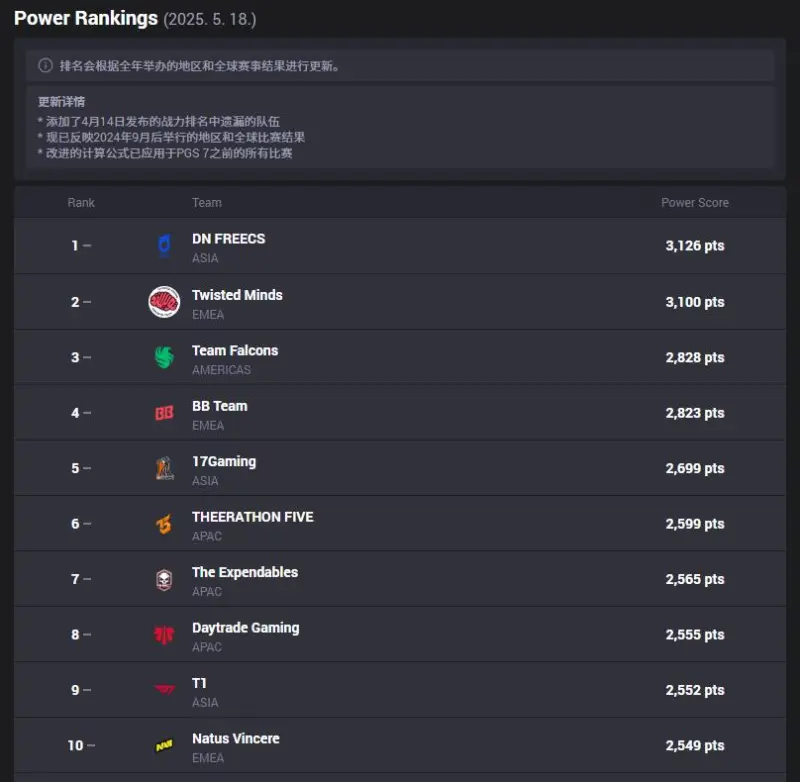Open the DN FREECS team name
Screen dimensions: 800x782
229,239
